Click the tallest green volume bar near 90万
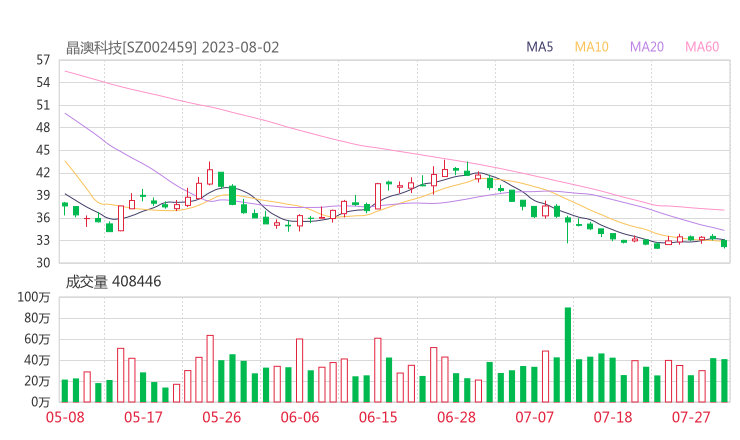Screen dimensions: 740x440 pyautogui.click(x=568, y=355)
